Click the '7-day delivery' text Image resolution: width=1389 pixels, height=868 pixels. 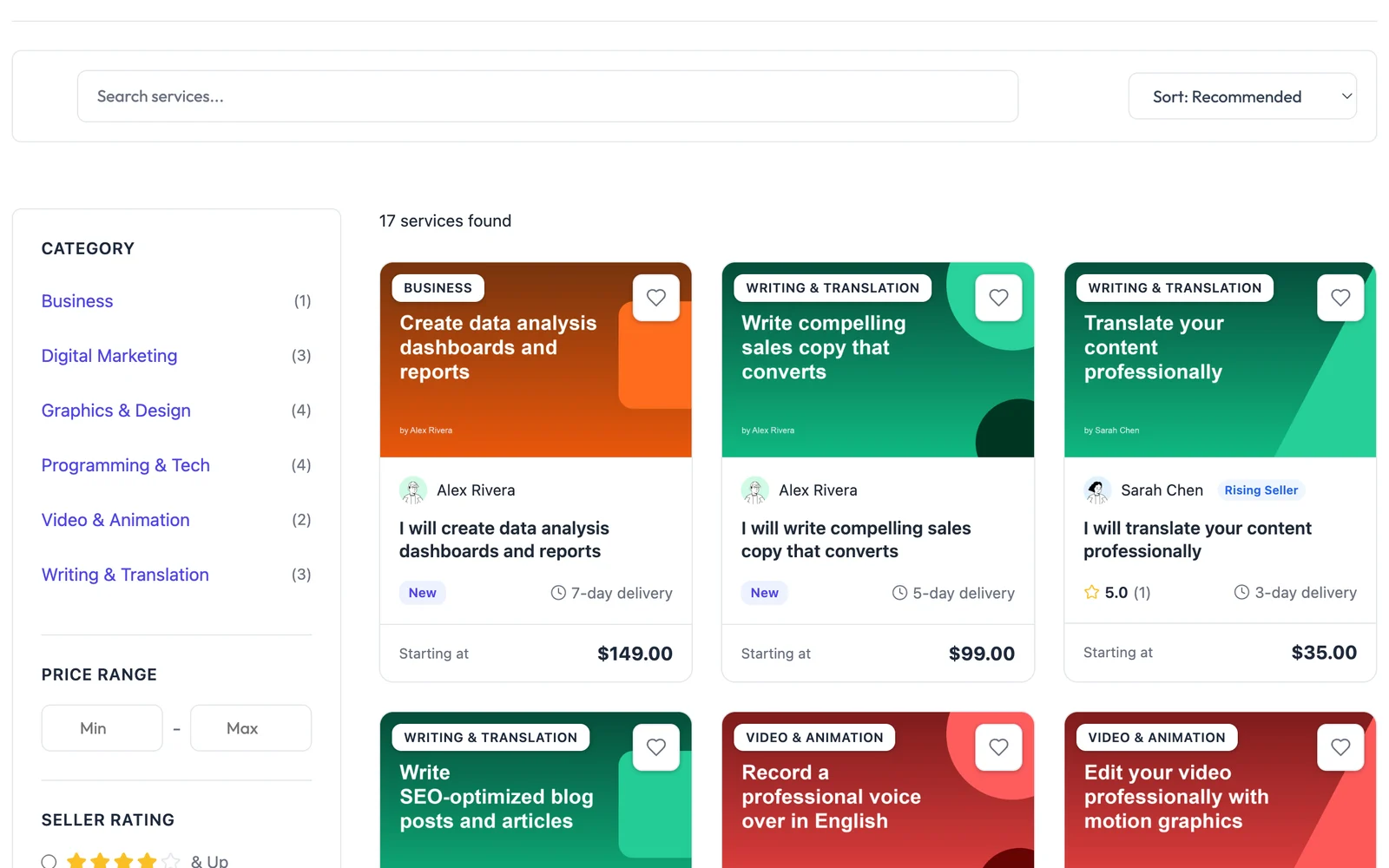pos(622,593)
